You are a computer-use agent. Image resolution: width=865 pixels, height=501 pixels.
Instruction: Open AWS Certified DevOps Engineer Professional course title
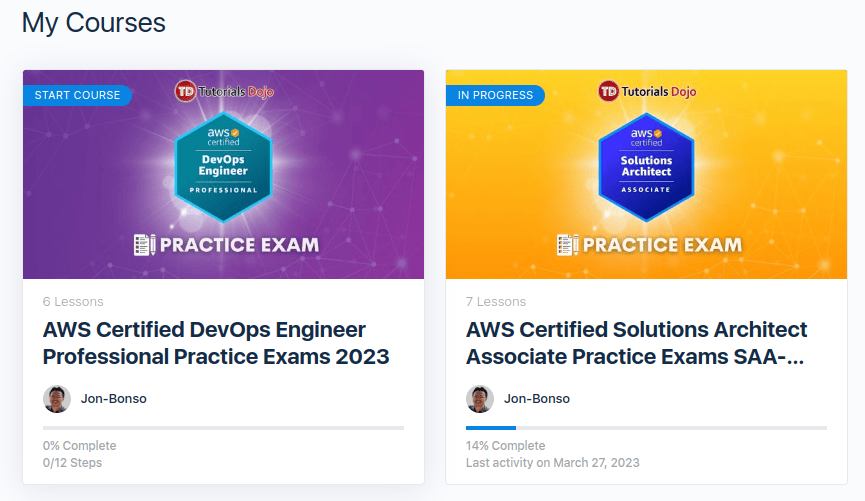click(216, 343)
